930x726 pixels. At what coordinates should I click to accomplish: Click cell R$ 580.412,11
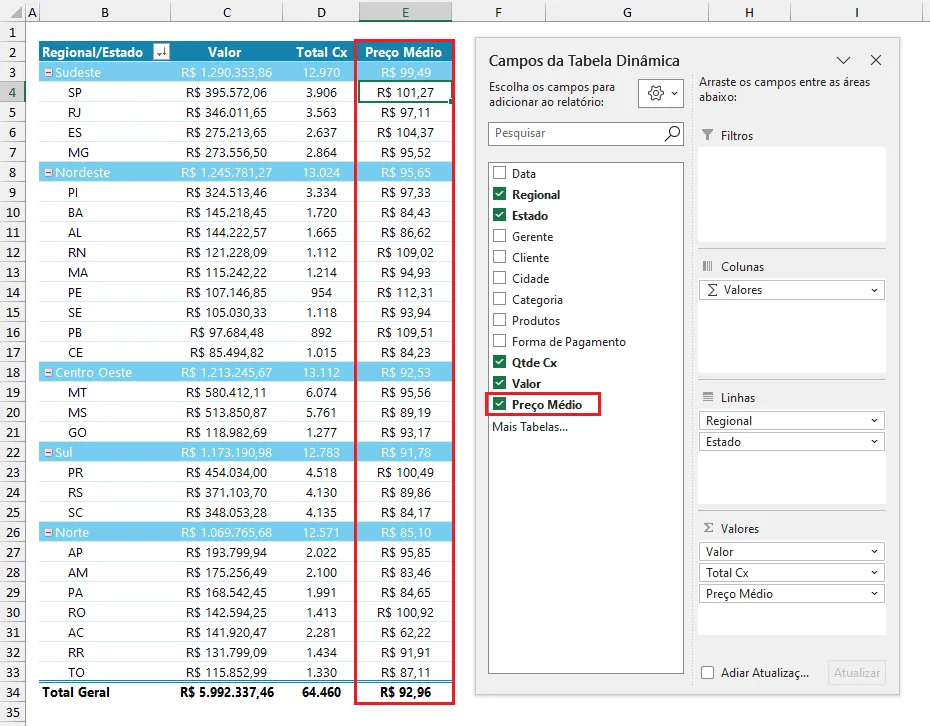coord(227,393)
